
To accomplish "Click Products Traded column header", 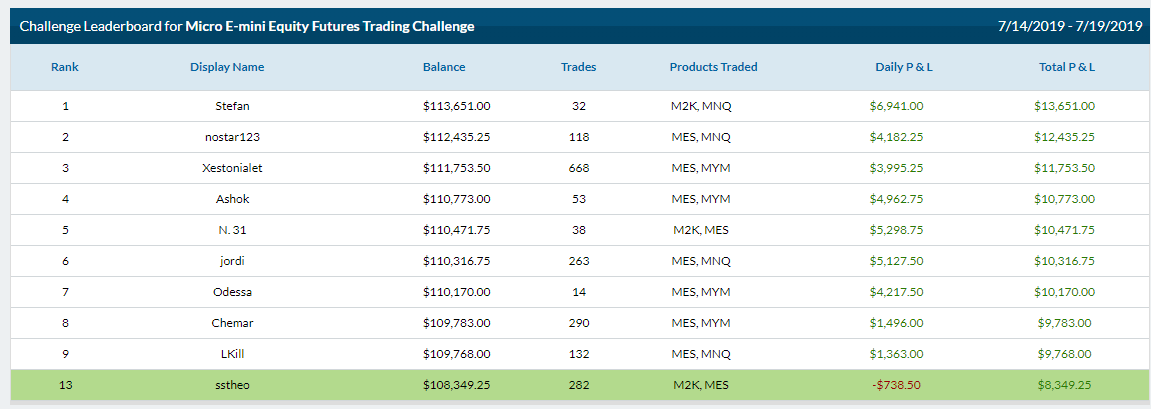I will [714, 67].
